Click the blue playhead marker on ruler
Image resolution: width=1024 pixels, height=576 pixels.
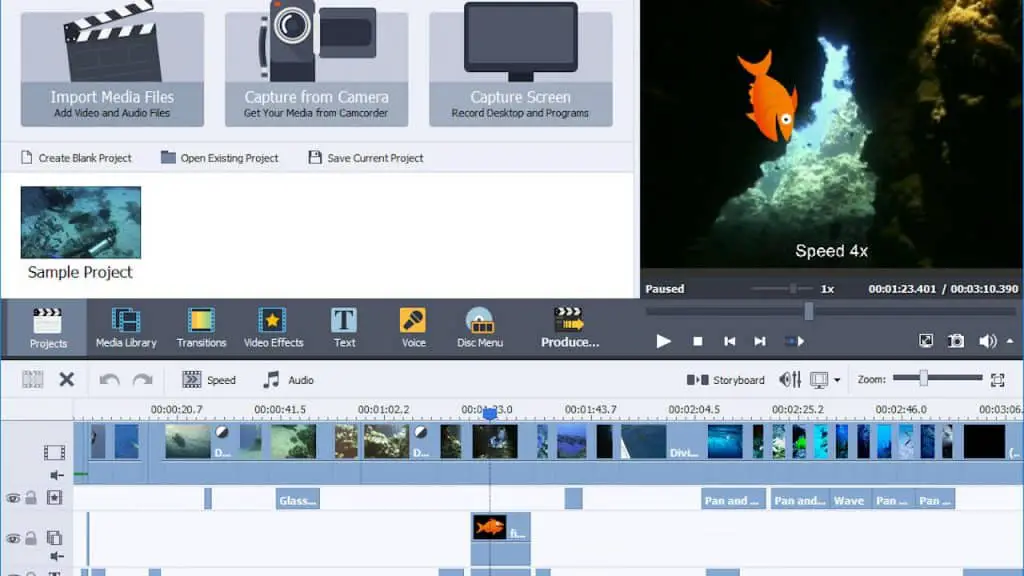(x=490, y=413)
